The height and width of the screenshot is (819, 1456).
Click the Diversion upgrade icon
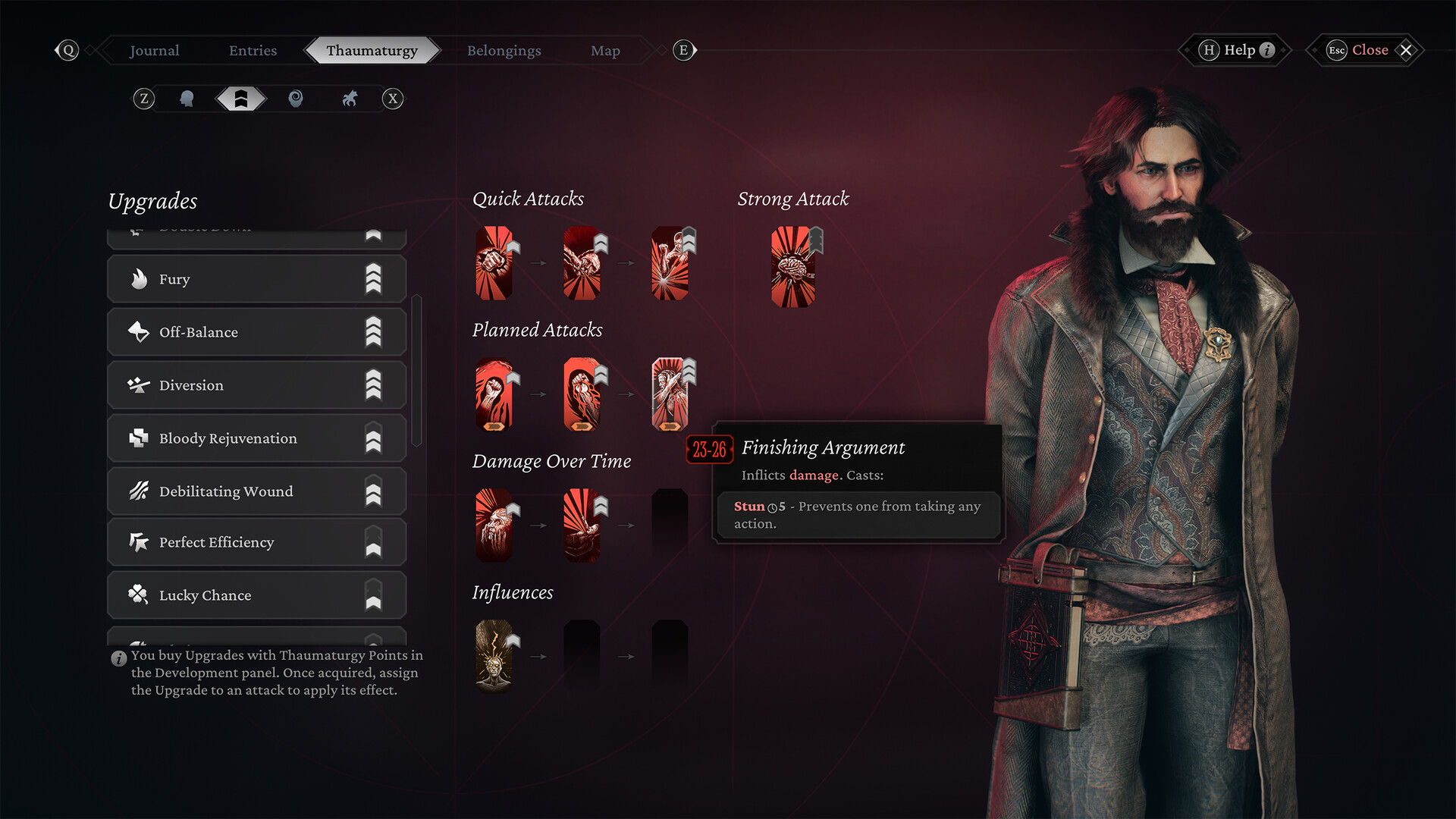[139, 385]
